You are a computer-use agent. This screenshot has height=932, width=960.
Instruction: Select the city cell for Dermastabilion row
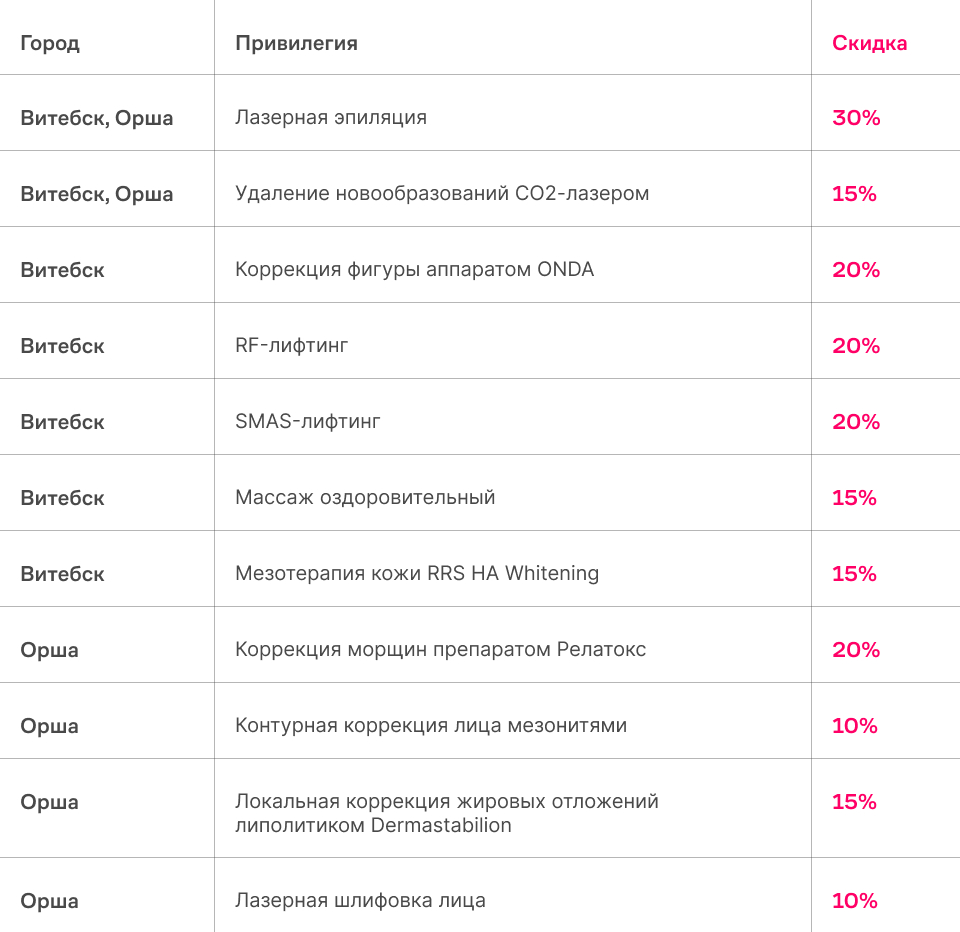[50, 802]
